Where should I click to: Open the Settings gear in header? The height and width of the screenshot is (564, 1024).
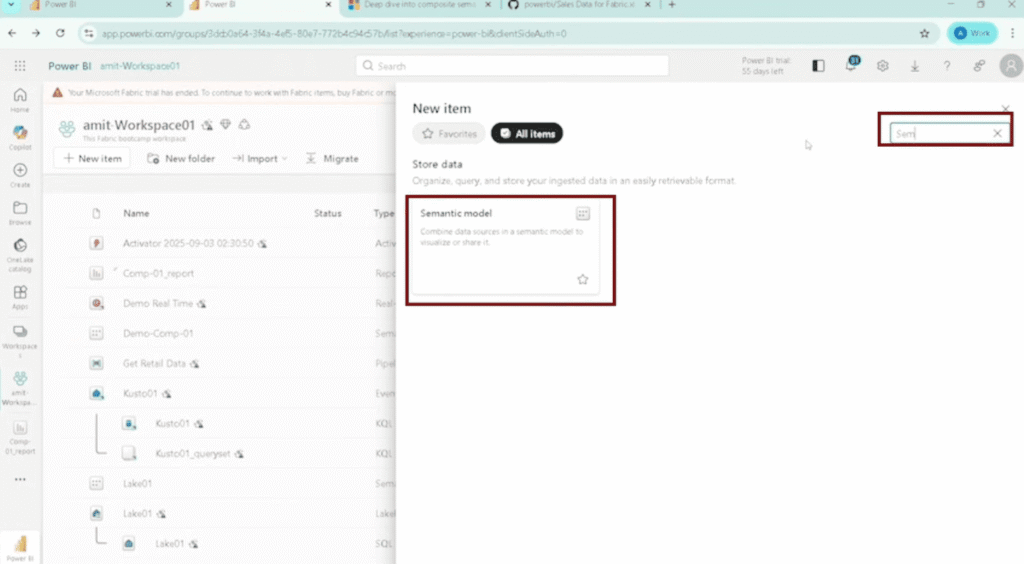[x=883, y=66]
